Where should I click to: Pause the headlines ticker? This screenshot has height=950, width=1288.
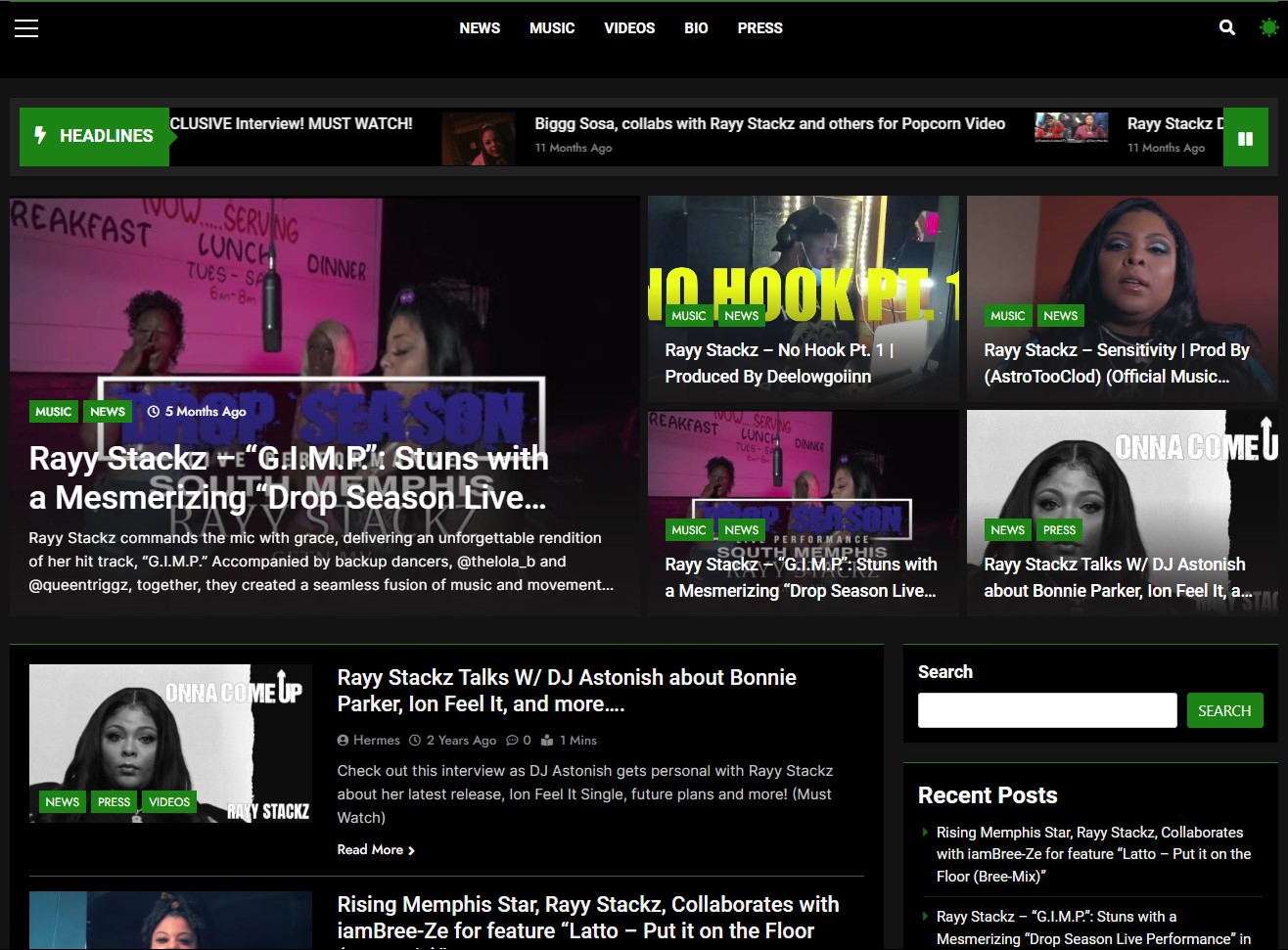(x=1245, y=137)
